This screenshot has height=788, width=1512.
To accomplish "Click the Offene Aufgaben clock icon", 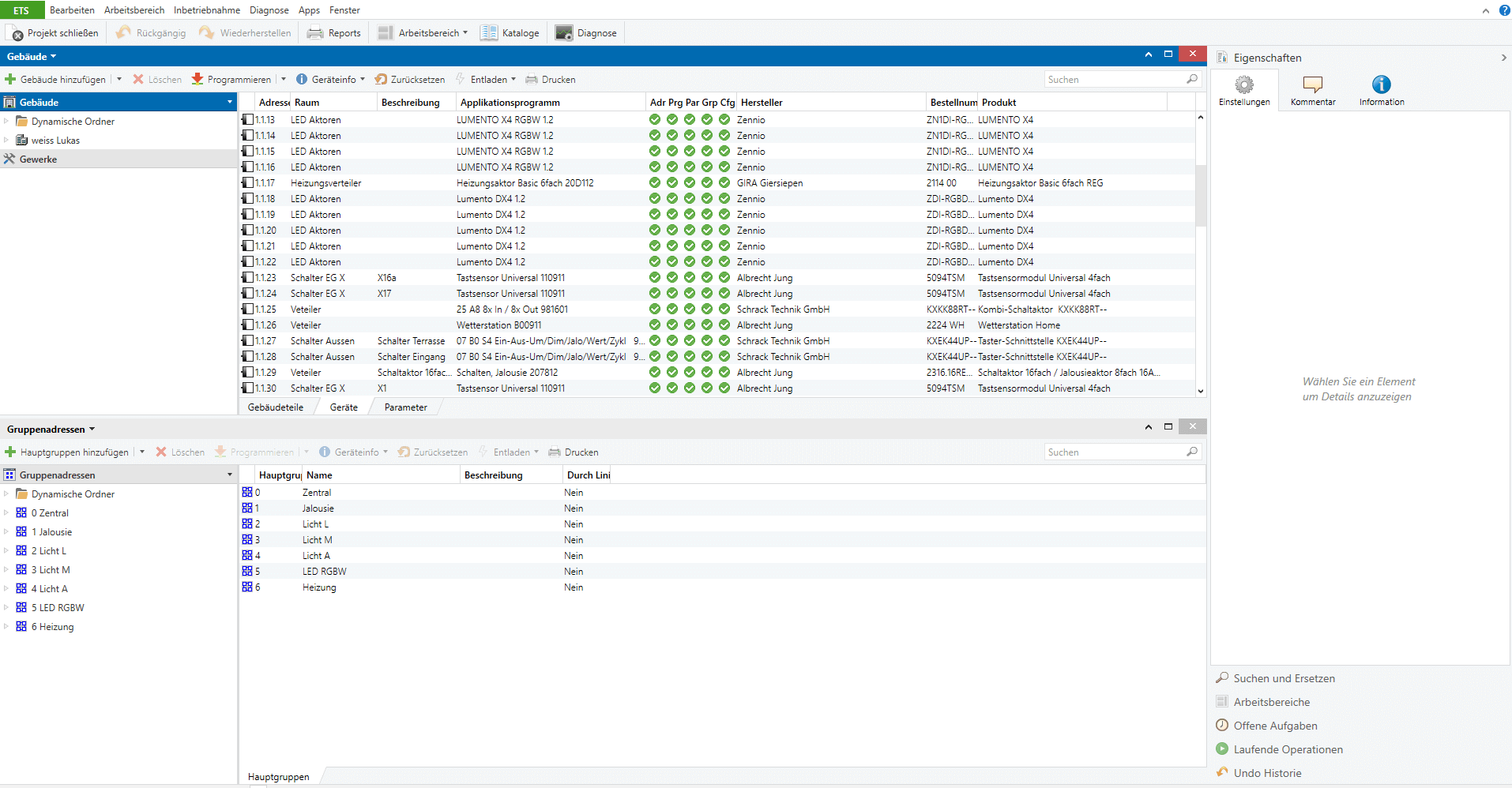I will point(1222,726).
